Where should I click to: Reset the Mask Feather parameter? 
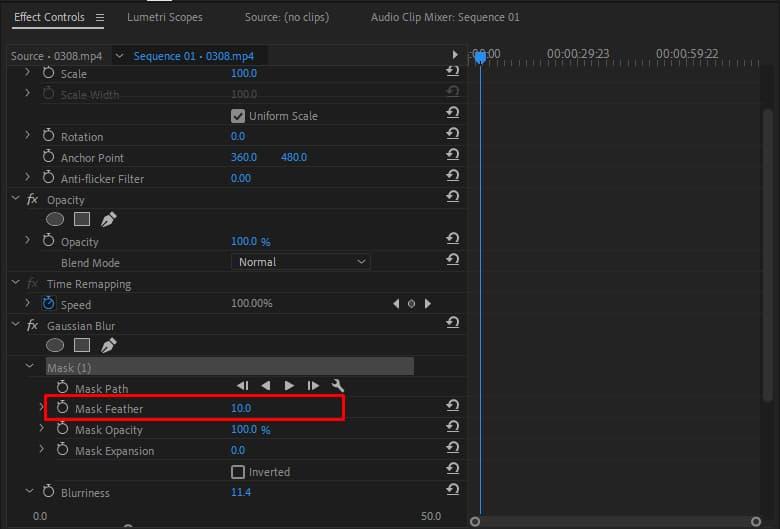pos(453,406)
